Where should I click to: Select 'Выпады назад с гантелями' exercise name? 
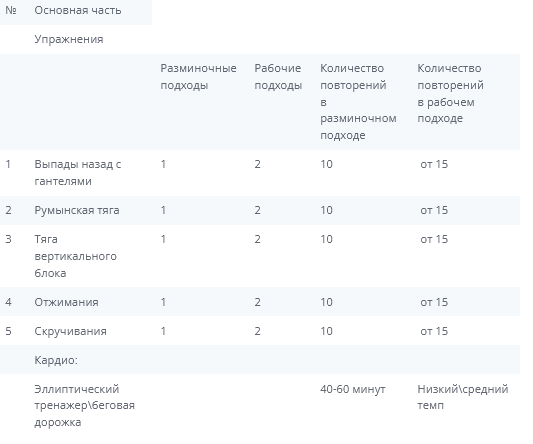coord(78,173)
